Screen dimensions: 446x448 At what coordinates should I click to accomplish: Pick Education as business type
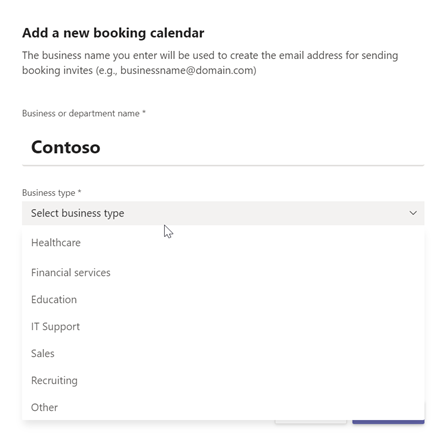(223, 299)
